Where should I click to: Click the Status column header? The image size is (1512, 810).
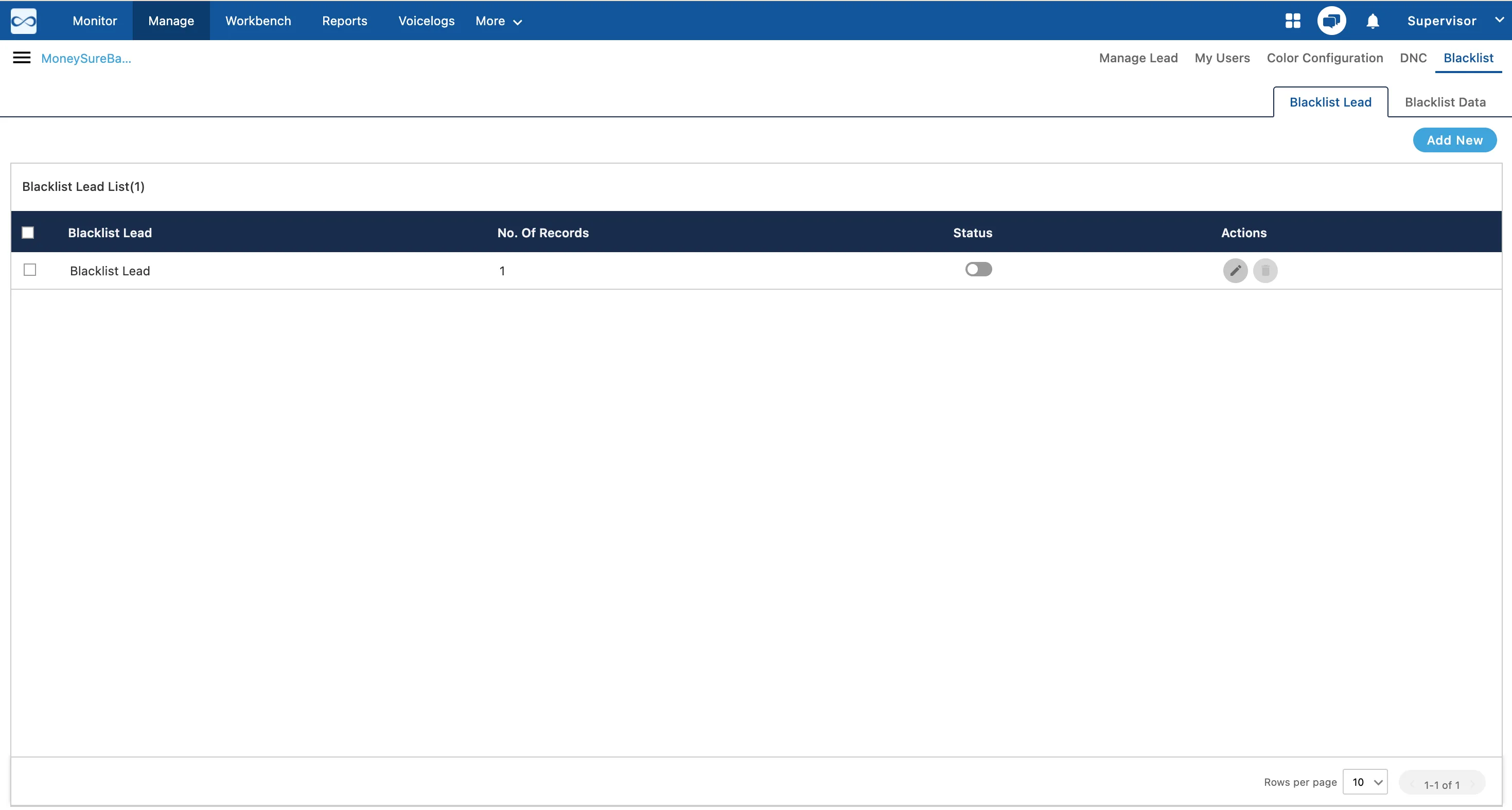(973, 233)
